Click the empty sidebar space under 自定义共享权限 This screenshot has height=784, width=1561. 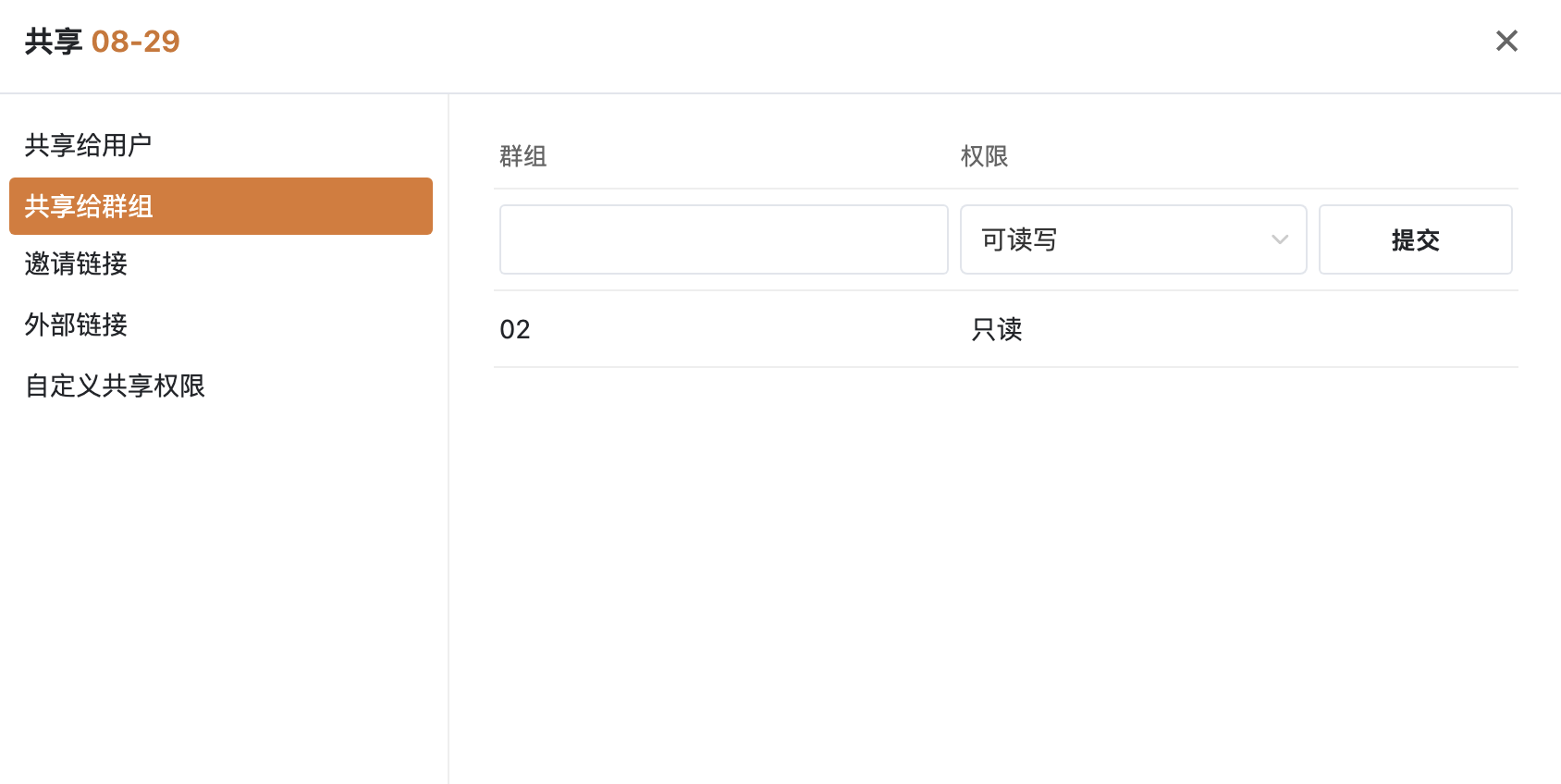[222, 592]
